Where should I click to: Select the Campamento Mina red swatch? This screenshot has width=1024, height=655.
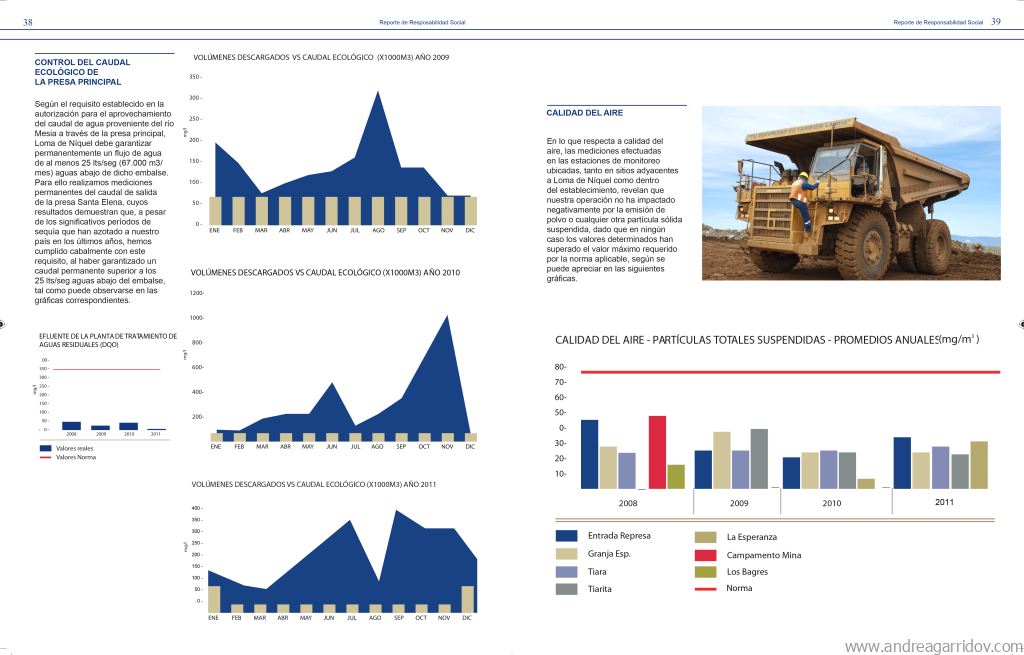pyautogui.click(x=705, y=555)
